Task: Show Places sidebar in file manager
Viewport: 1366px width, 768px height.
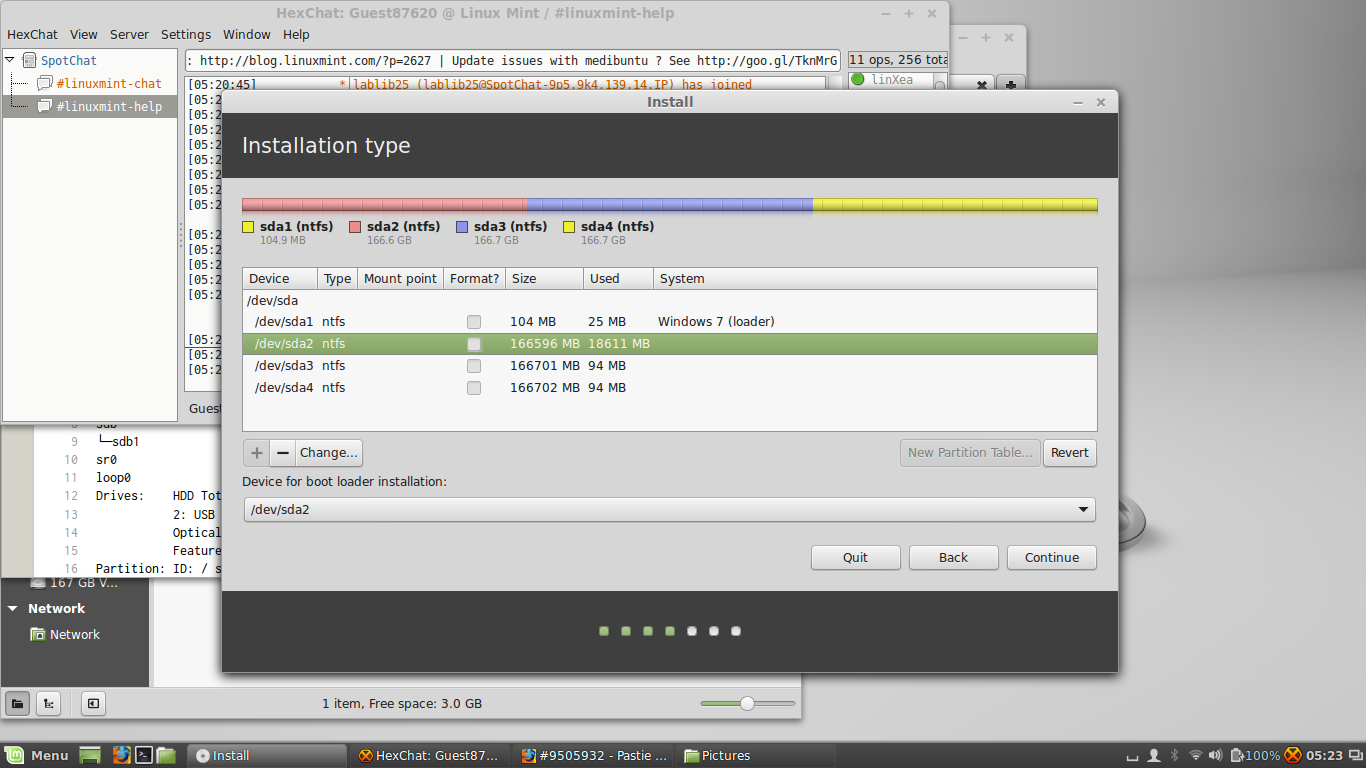Action: coord(18,703)
